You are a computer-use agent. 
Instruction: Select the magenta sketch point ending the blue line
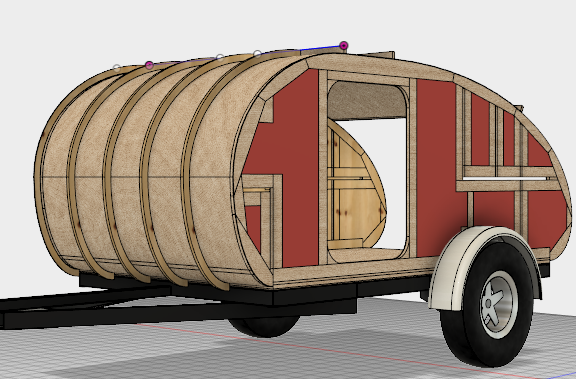[x=343, y=46]
